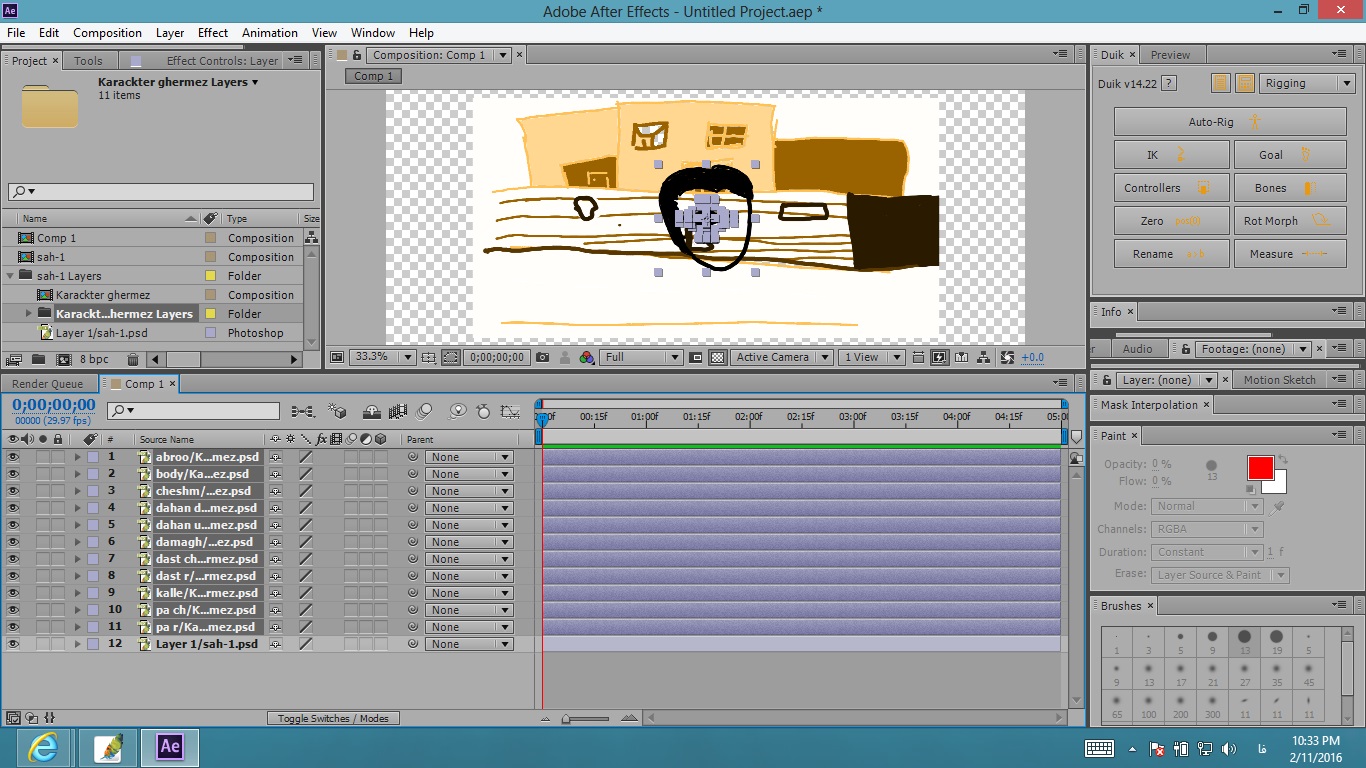Click the Duik Rot Morph button
Viewport: 1366px width, 768px height.
pyautogui.click(x=1289, y=221)
